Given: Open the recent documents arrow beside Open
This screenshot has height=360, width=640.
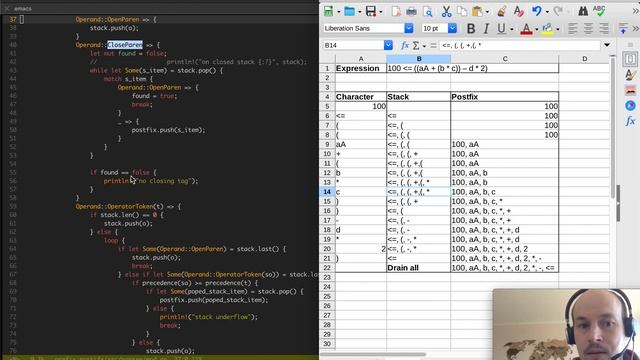Looking at the screenshot, I should click(x=360, y=12).
